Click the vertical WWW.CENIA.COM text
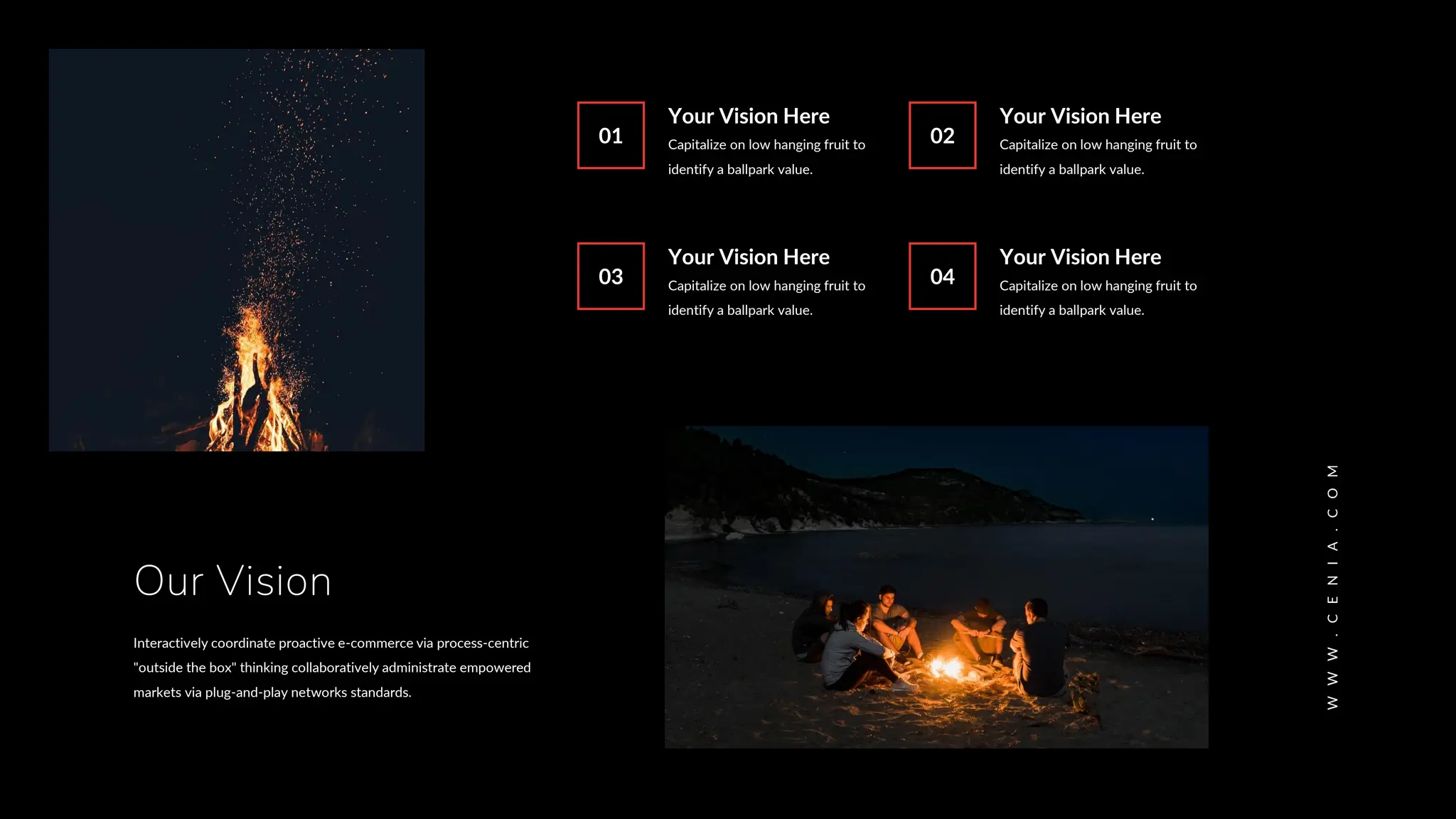The height and width of the screenshot is (819, 1456). pyautogui.click(x=1332, y=587)
